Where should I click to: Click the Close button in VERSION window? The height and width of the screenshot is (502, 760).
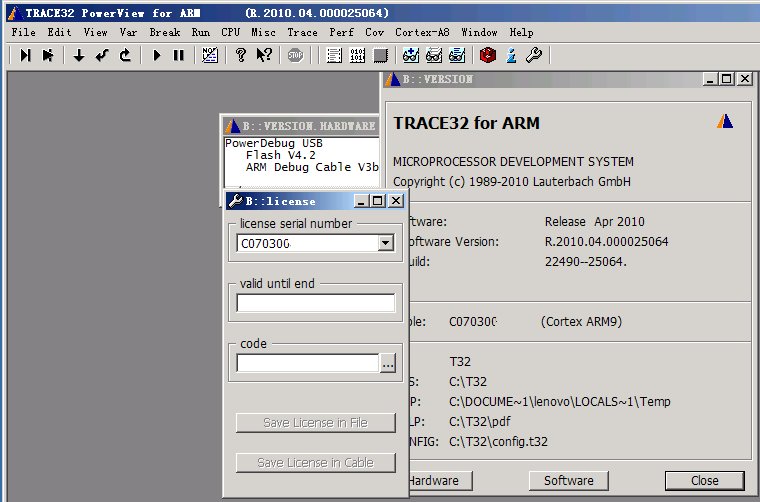pos(704,480)
